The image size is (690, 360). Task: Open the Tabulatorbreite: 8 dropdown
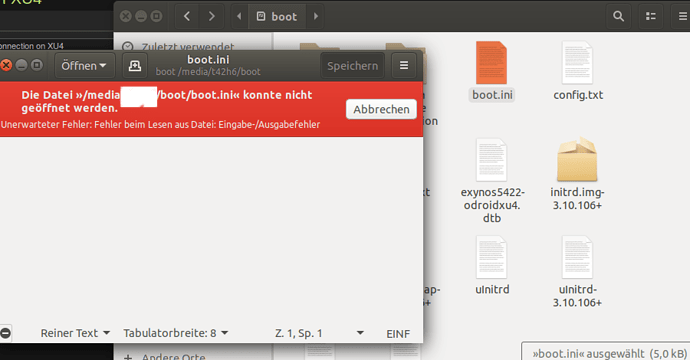pyautogui.click(x=176, y=333)
